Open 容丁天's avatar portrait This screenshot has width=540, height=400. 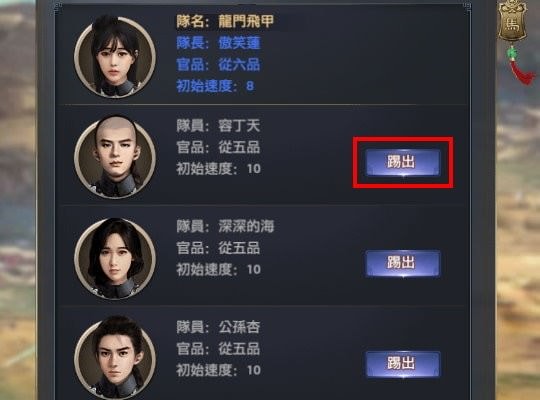coord(115,157)
